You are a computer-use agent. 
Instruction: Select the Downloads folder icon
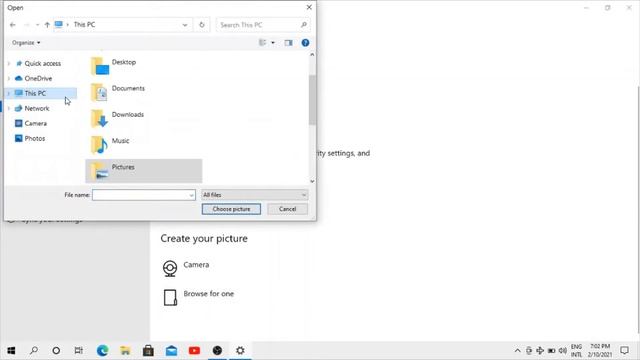[100, 118]
